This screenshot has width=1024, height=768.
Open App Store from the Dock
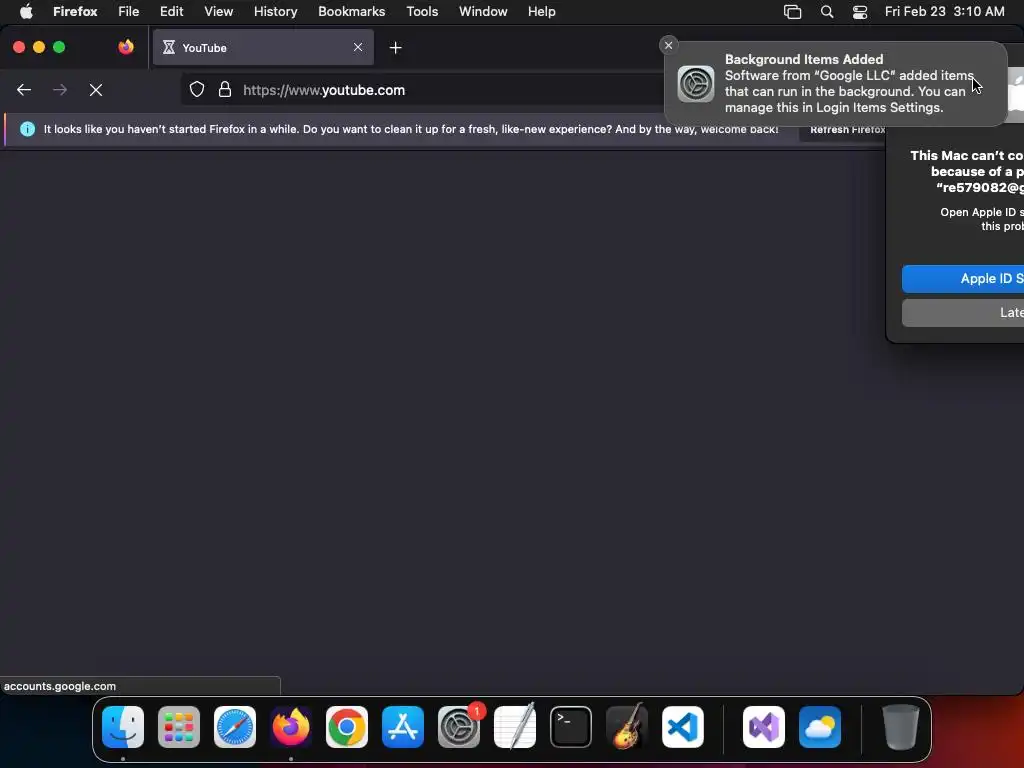[403, 727]
